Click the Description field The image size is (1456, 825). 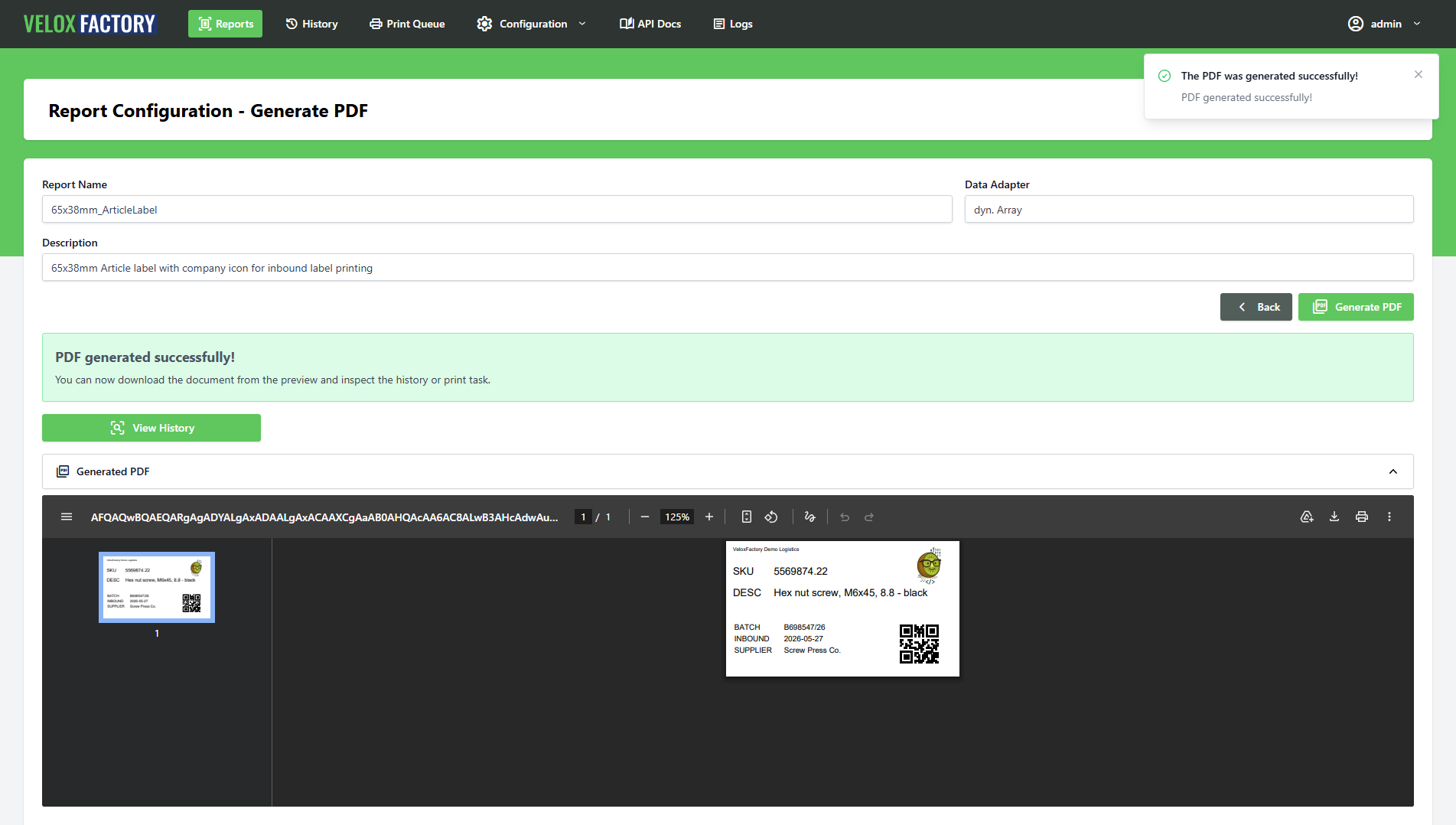(728, 268)
